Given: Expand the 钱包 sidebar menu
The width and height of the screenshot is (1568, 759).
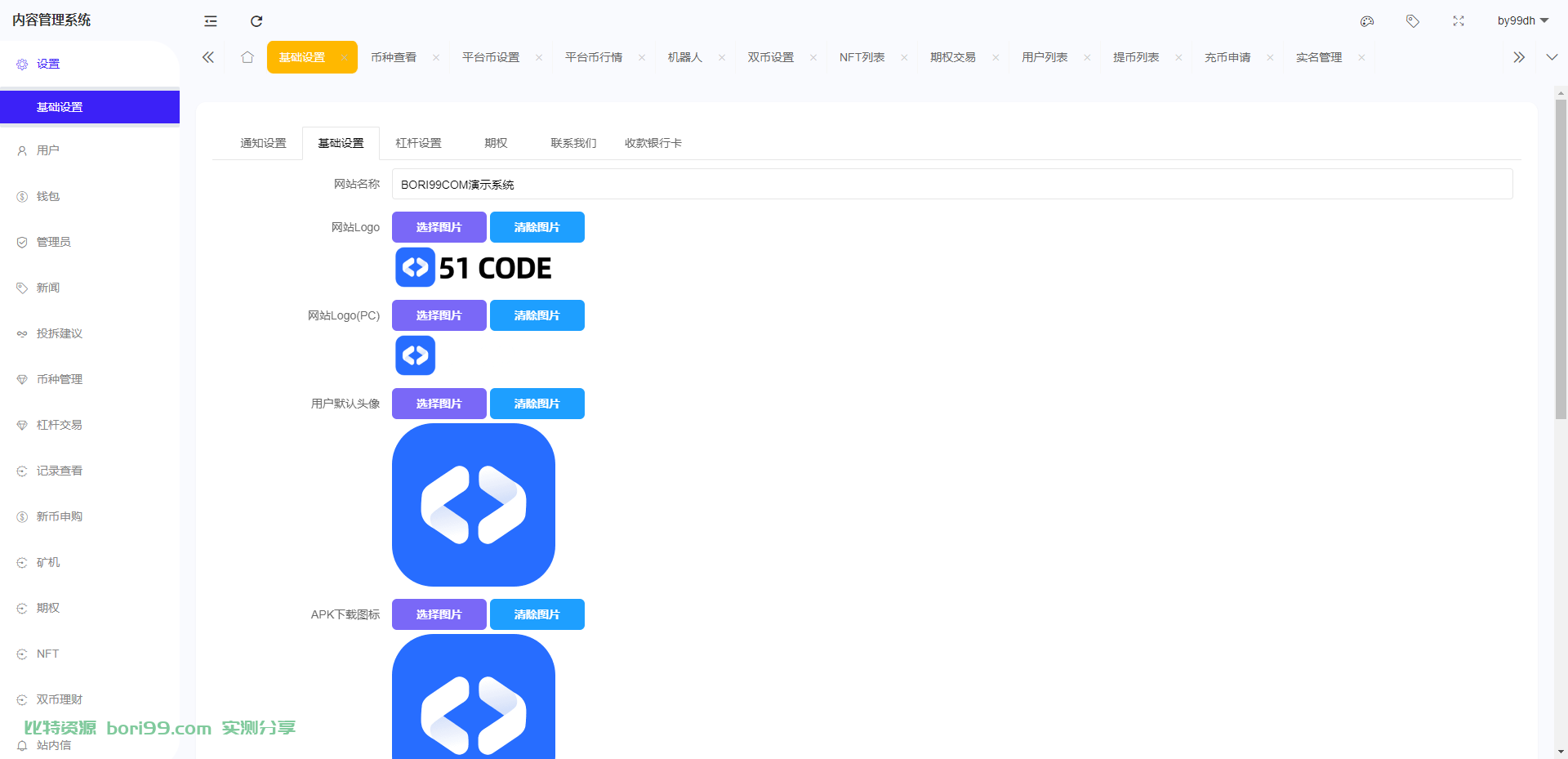Looking at the screenshot, I should 90,196.
